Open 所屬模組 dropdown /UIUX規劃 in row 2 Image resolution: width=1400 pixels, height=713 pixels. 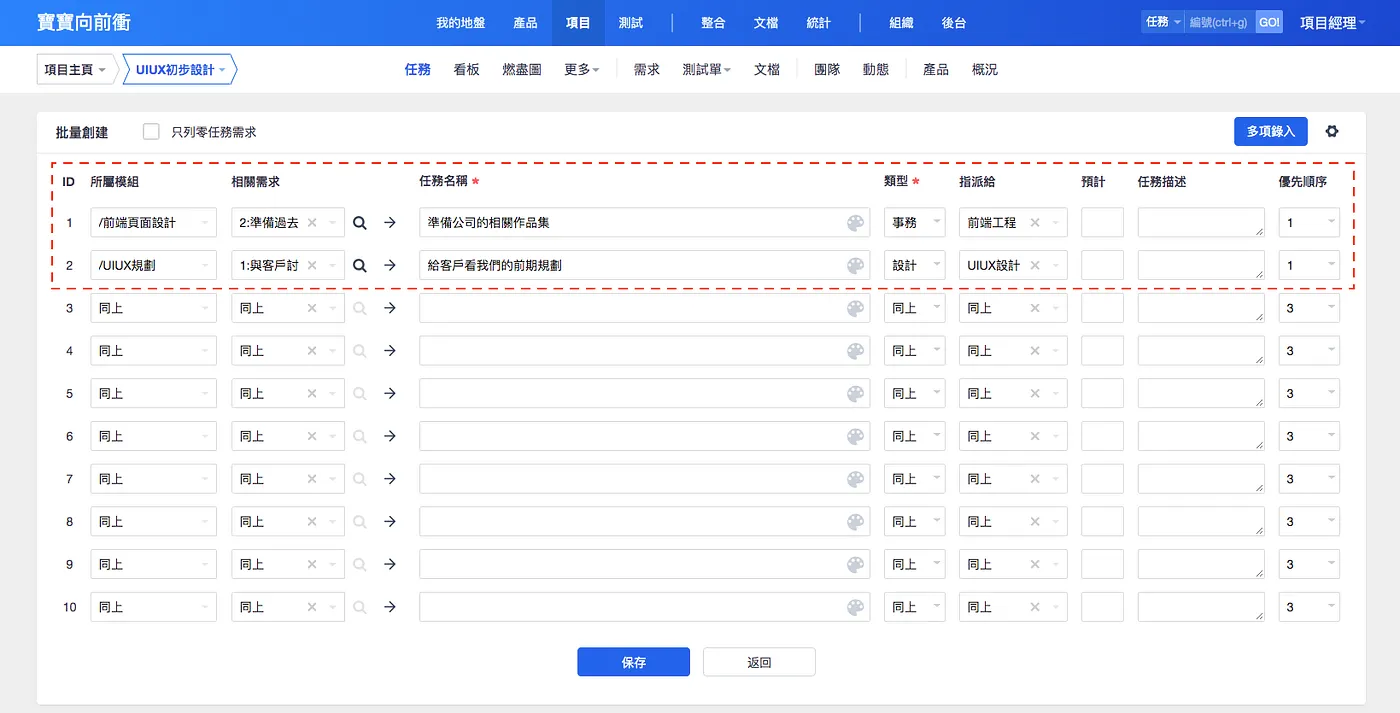click(153, 265)
